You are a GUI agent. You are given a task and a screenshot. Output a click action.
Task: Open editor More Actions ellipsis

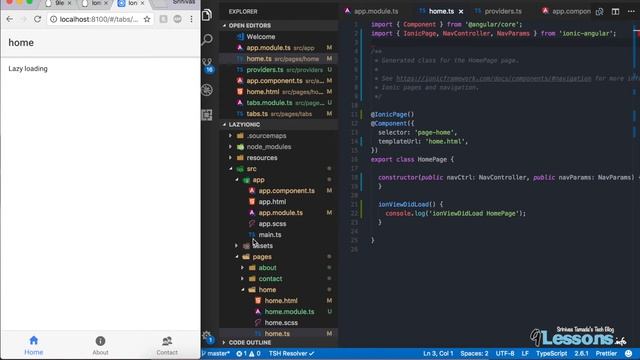point(631,11)
